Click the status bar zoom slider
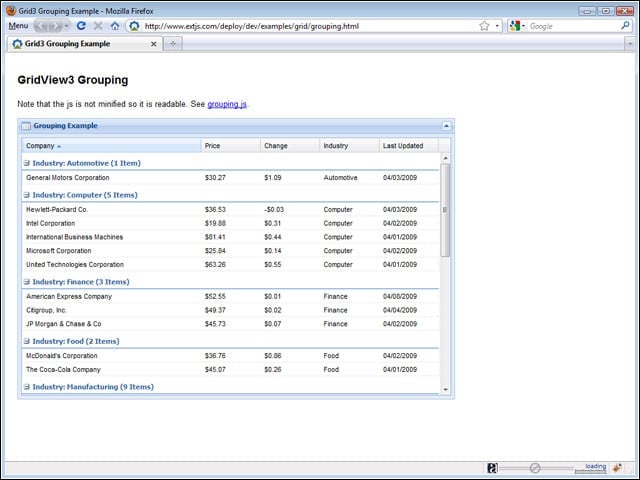Viewport: 640px width, 480px height. 536,468
